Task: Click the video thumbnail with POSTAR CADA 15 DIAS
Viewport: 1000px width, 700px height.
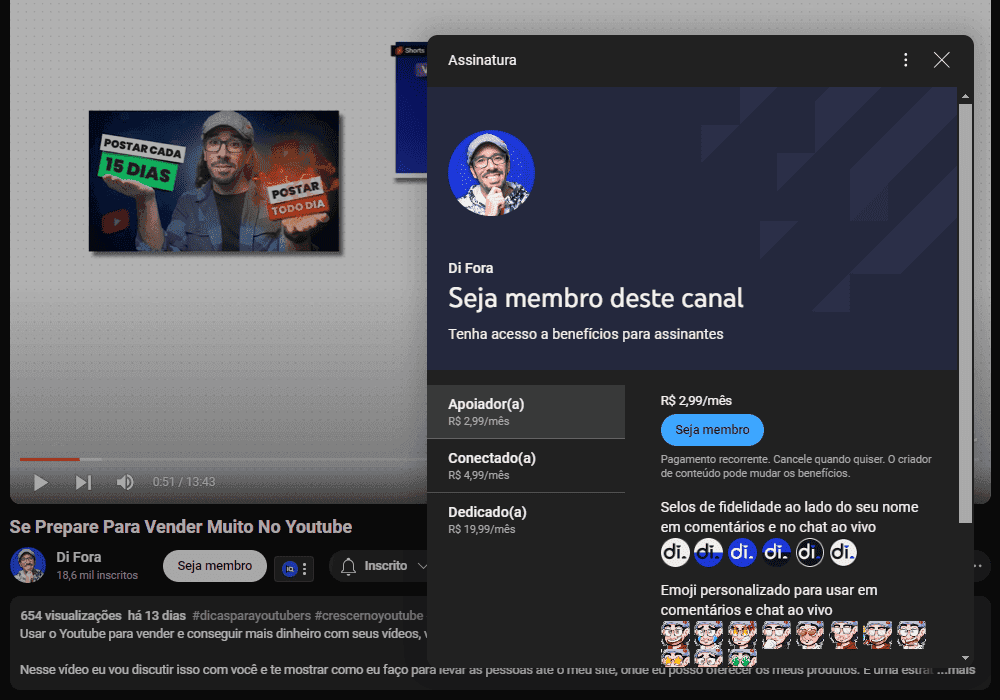Action: [214, 181]
